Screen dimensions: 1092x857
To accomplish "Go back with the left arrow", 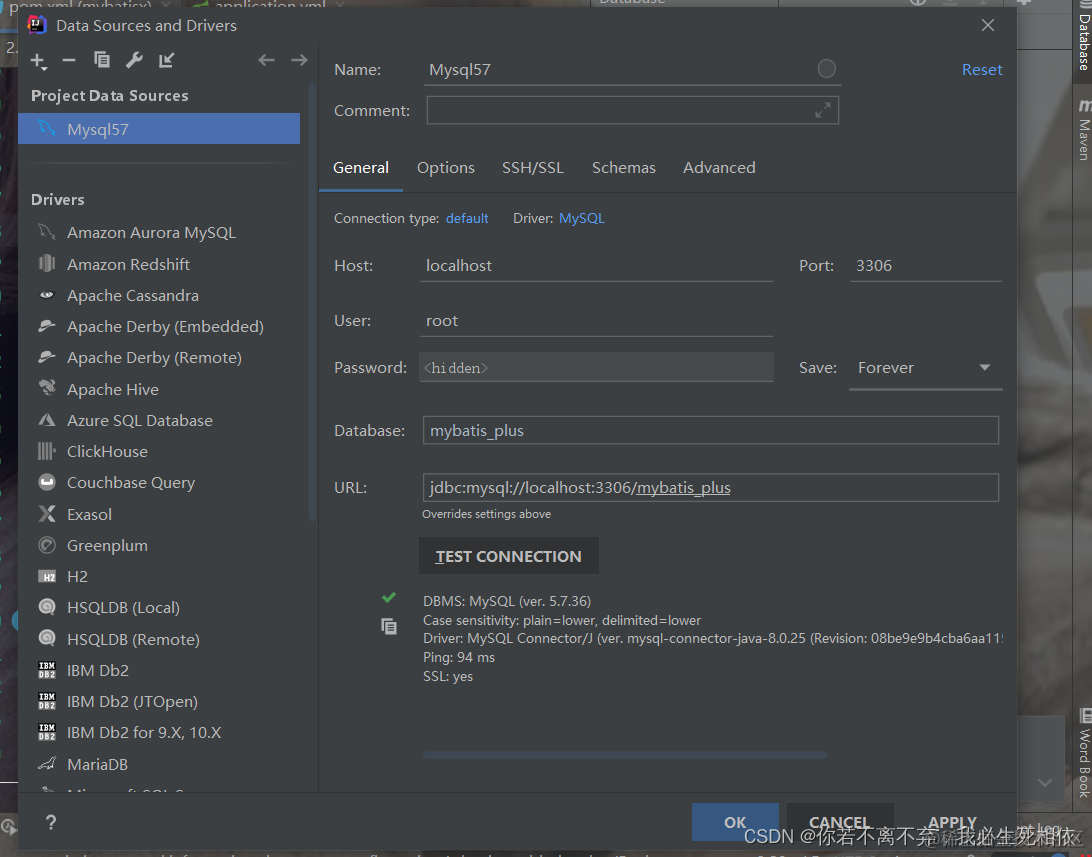I will pos(266,61).
